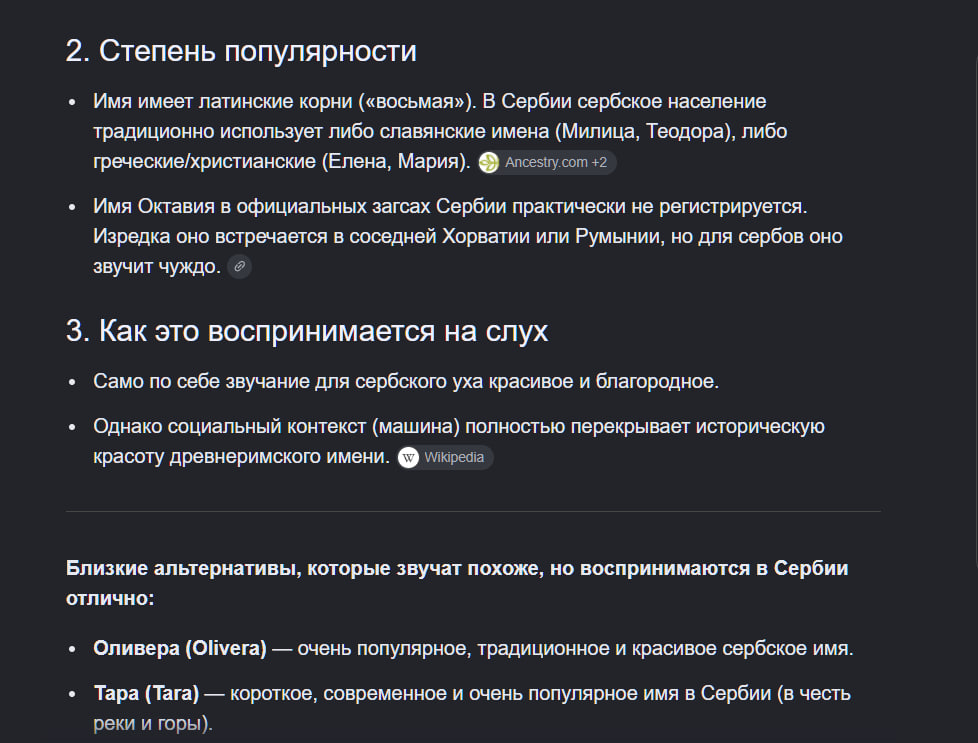Click the bold name «Тара (Tara)»
978x743 pixels.
146,693
